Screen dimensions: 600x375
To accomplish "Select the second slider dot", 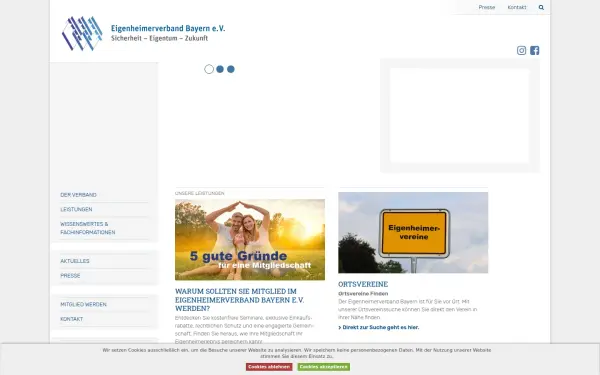I will (220, 69).
